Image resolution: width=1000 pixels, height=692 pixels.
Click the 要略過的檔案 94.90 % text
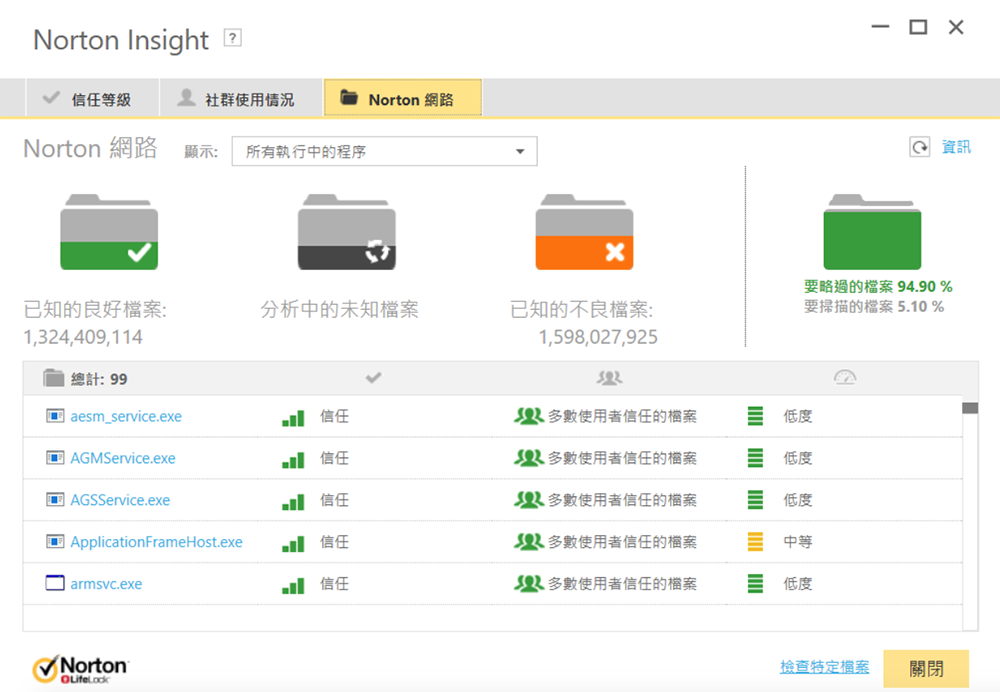click(878, 286)
